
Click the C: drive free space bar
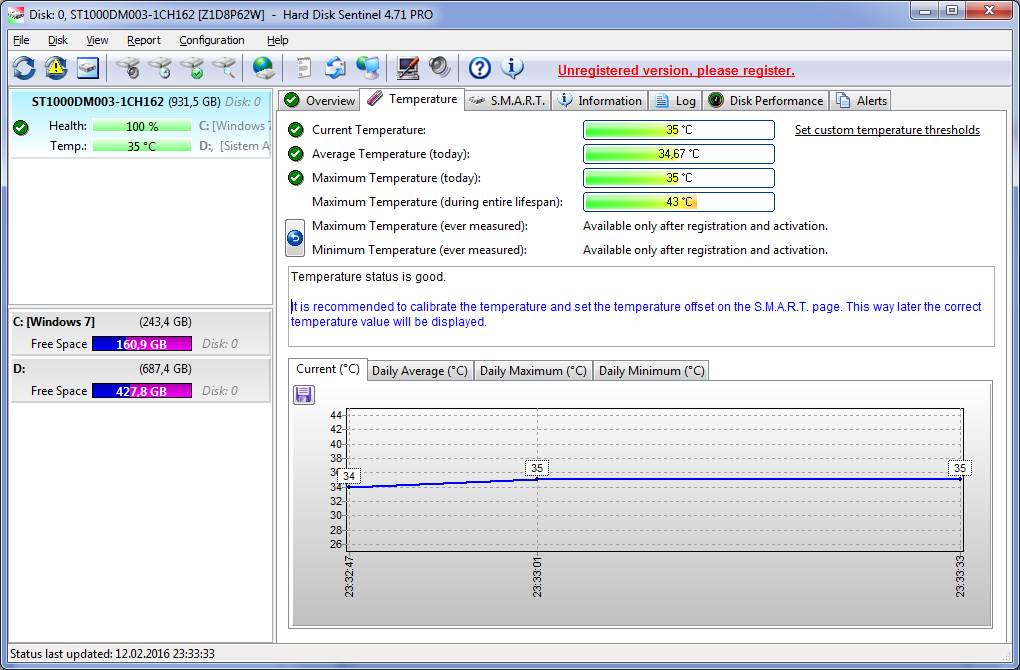tap(141, 344)
